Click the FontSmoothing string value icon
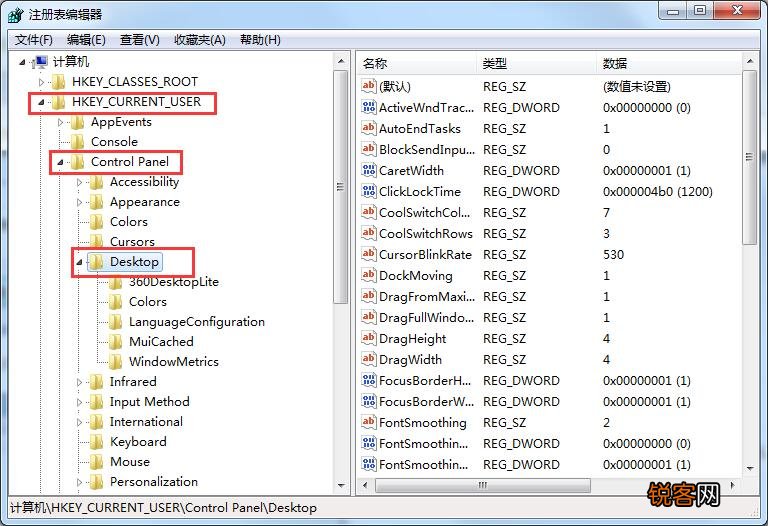Viewport: 768px width, 526px height. point(368,422)
